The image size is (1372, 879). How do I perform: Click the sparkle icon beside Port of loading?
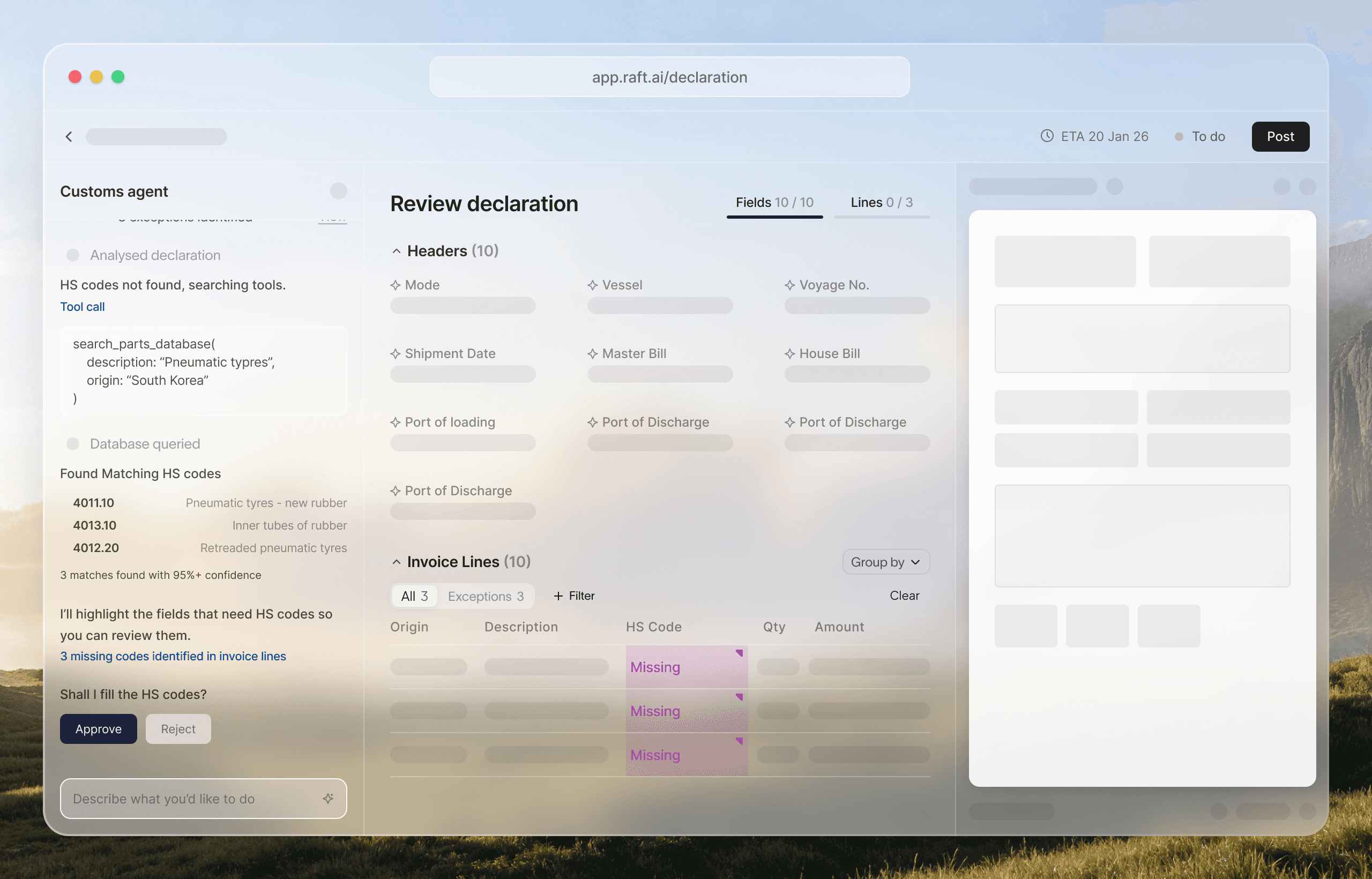pos(395,422)
